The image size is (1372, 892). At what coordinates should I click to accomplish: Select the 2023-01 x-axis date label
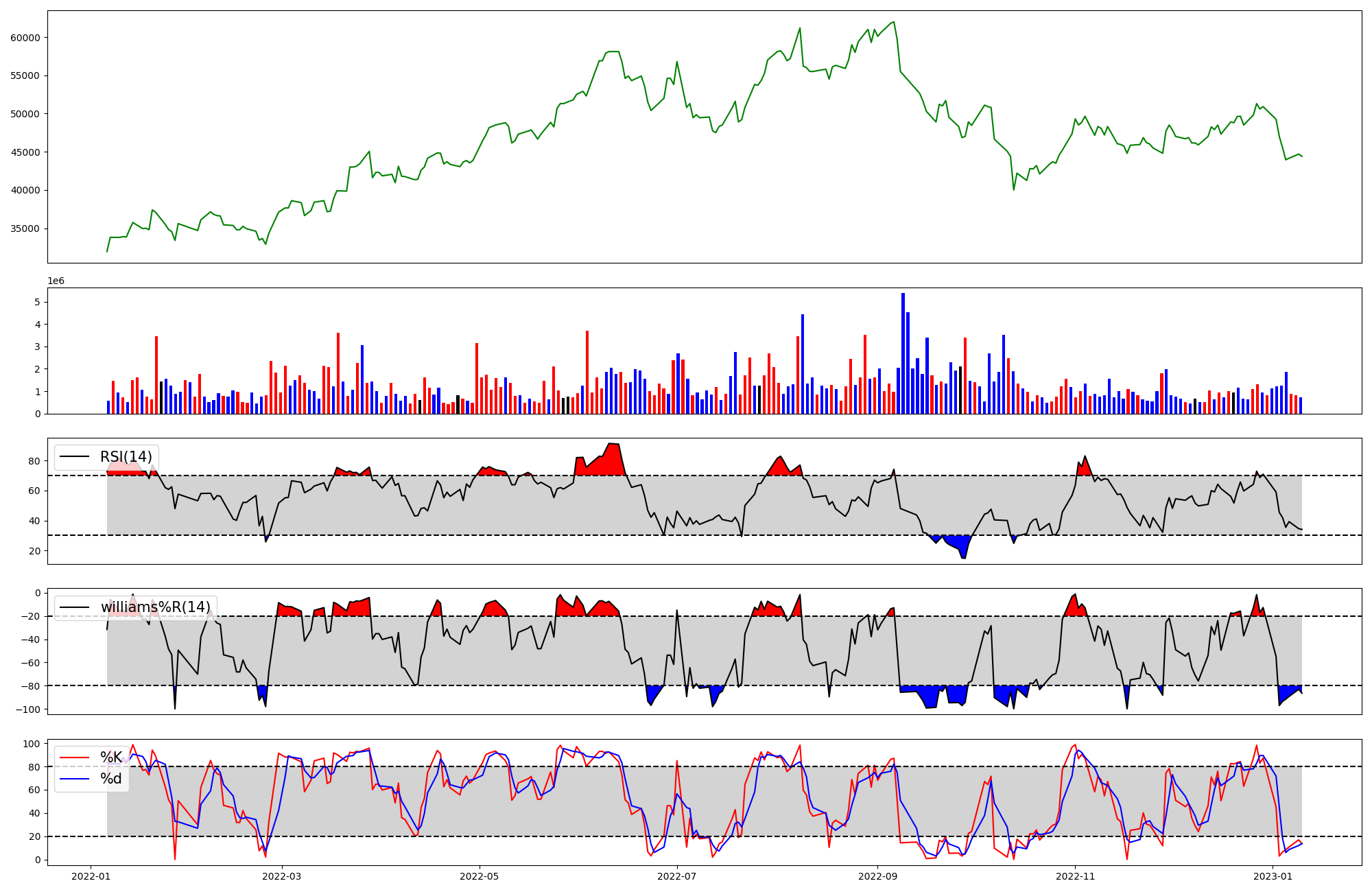click(x=1273, y=876)
